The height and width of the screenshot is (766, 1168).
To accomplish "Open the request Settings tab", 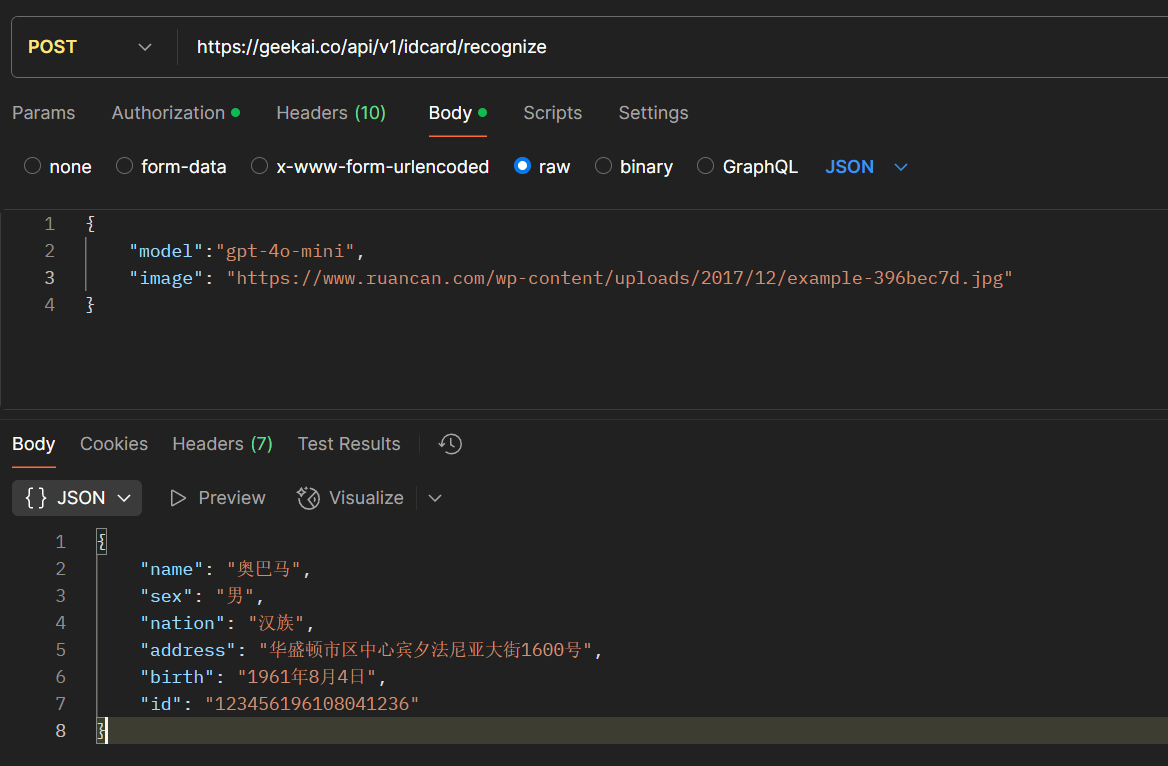I will (653, 113).
